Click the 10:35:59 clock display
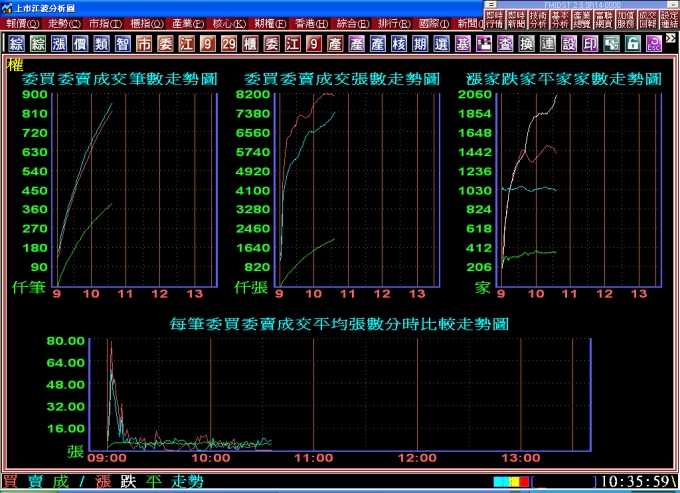The image size is (680, 493). click(x=635, y=482)
